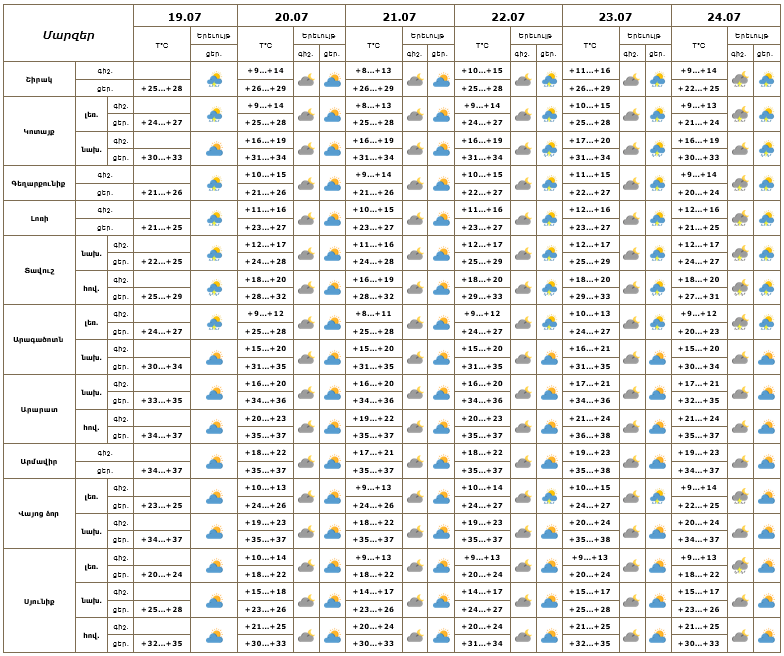Select Սյունիք նախ. daytime icon for 22.07

(x=550, y=601)
